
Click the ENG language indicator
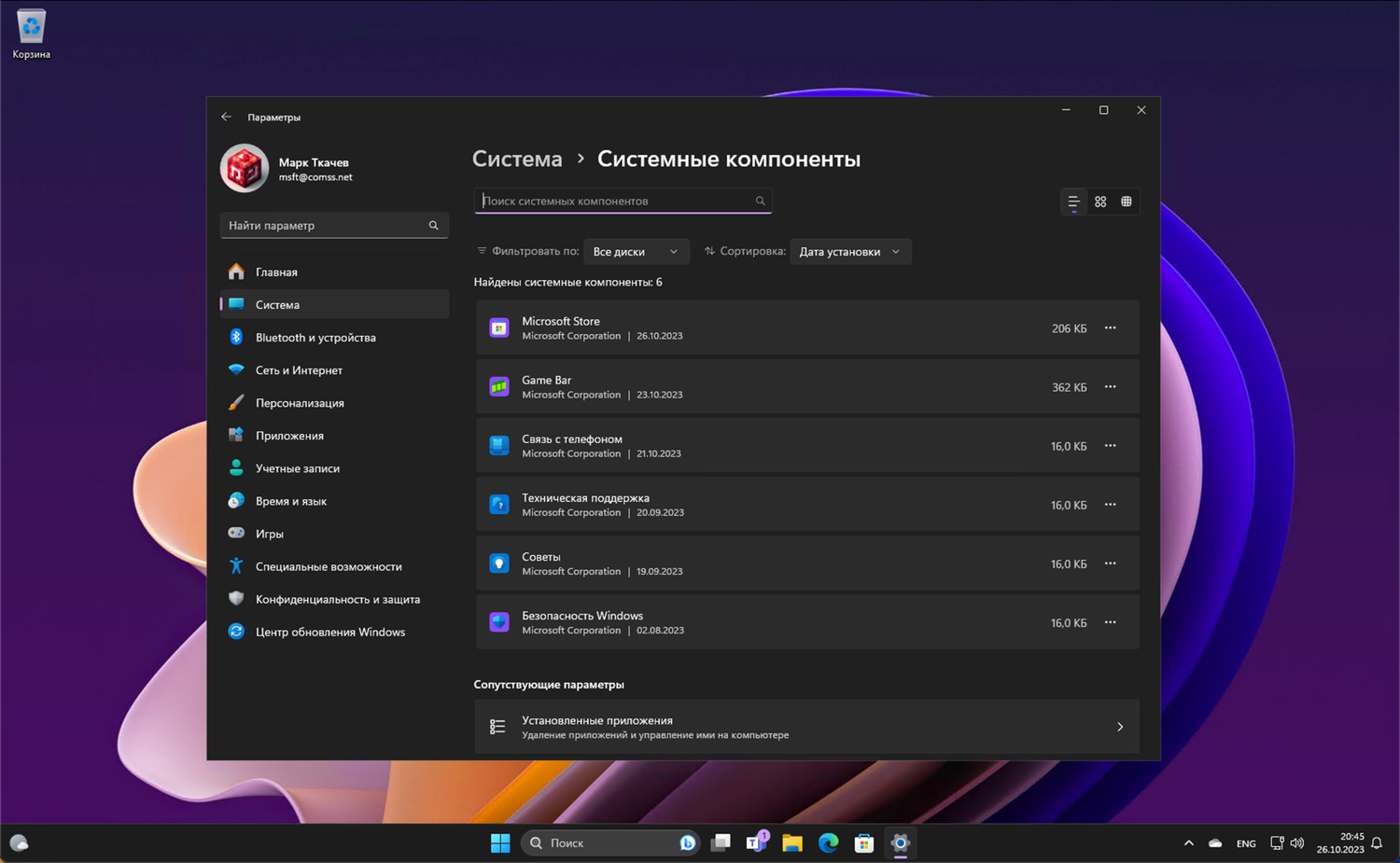pyautogui.click(x=1246, y=843)
